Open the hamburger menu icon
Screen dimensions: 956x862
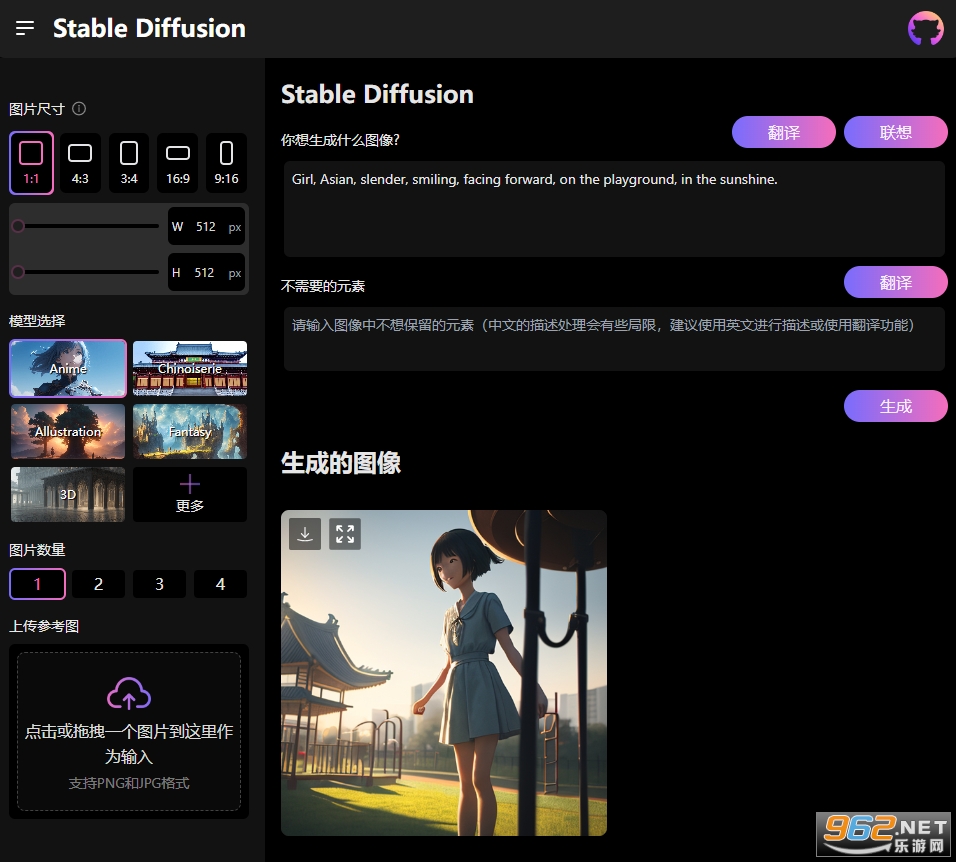click(25, 28)
